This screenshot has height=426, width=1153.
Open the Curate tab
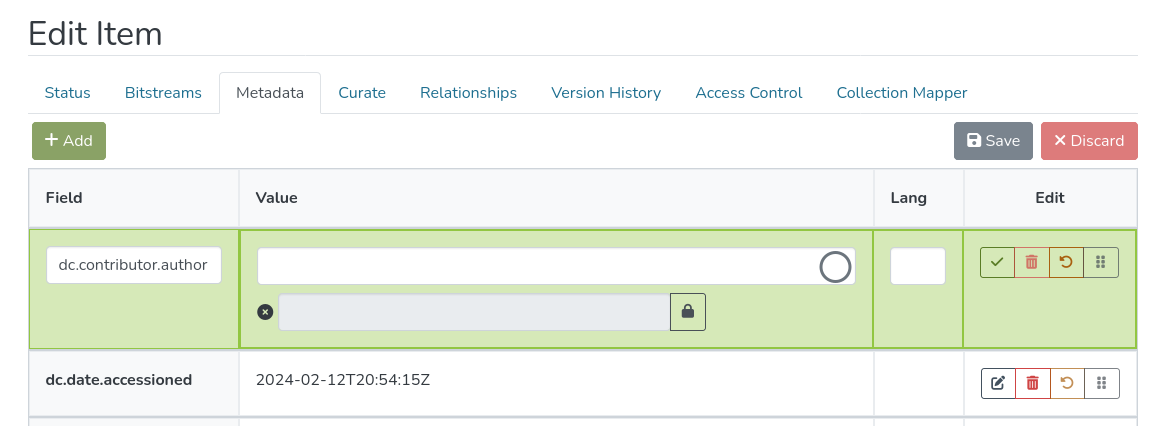pos(362,93)
